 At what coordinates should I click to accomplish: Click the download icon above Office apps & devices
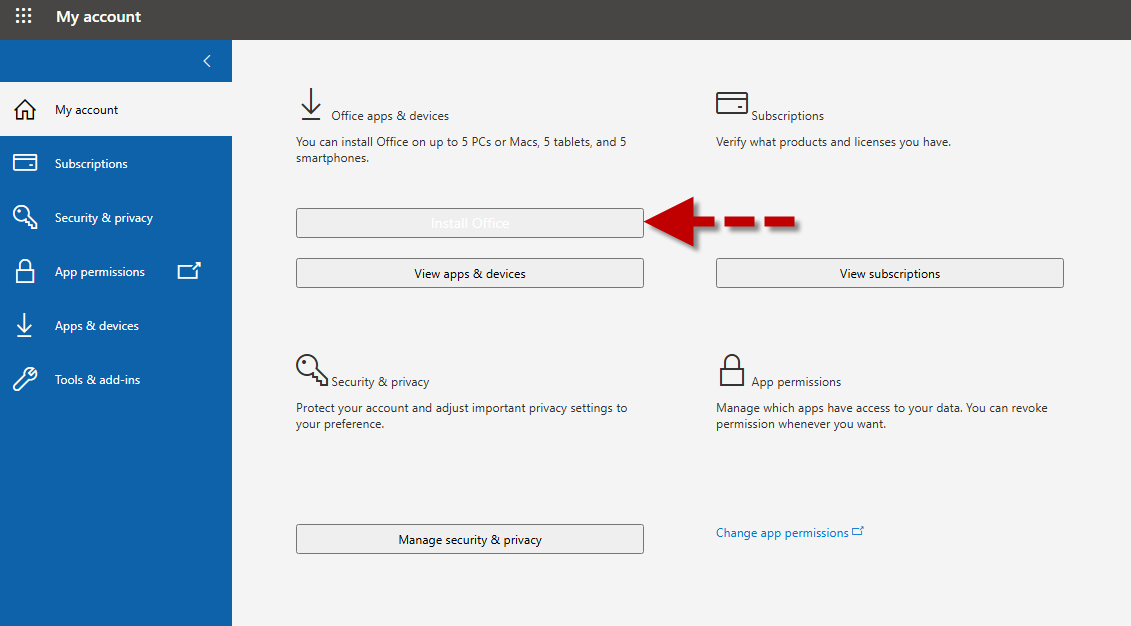click(x=311, y=105)
